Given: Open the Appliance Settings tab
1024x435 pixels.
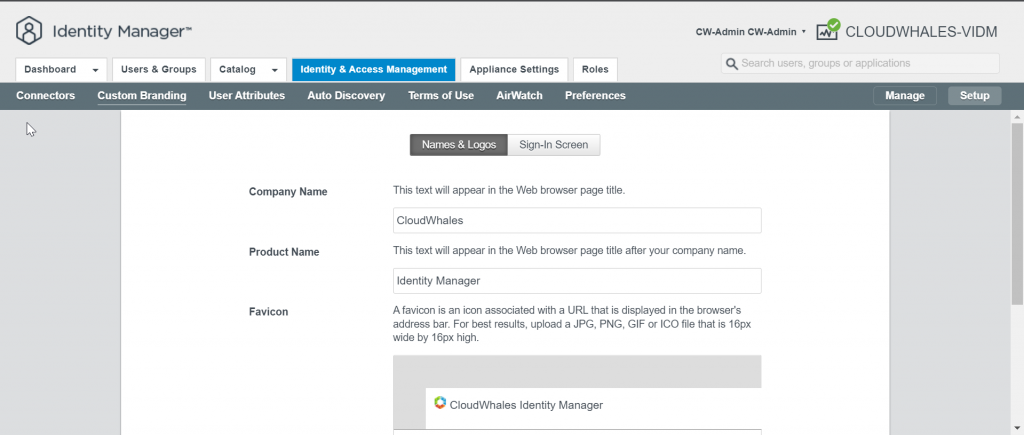Looking at the screenshot, I should 514,69.
